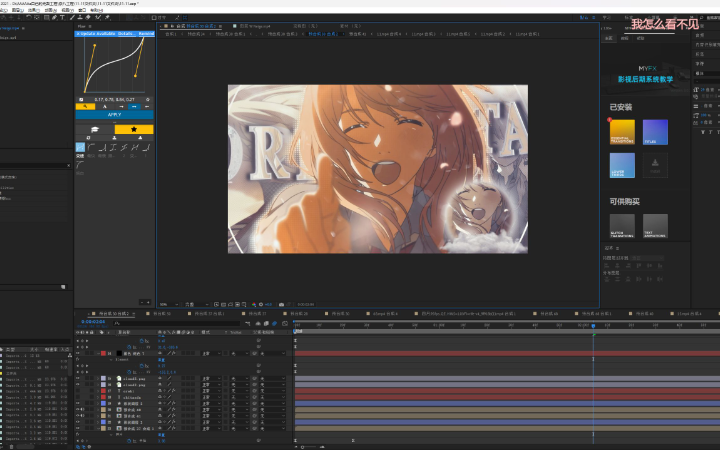Open blending mode dropdown for layer 14

211,354
